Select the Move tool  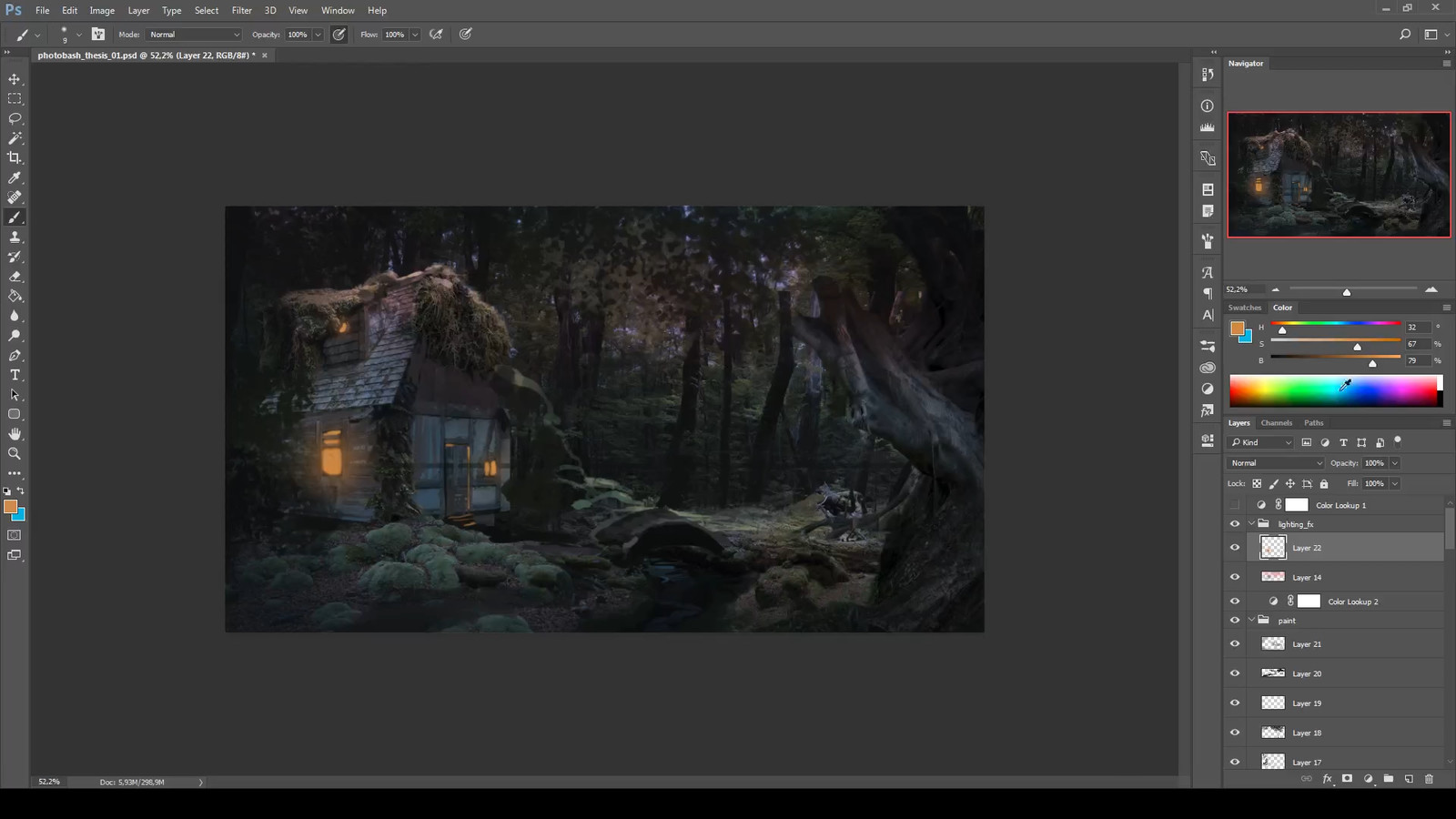pos(15,79)
